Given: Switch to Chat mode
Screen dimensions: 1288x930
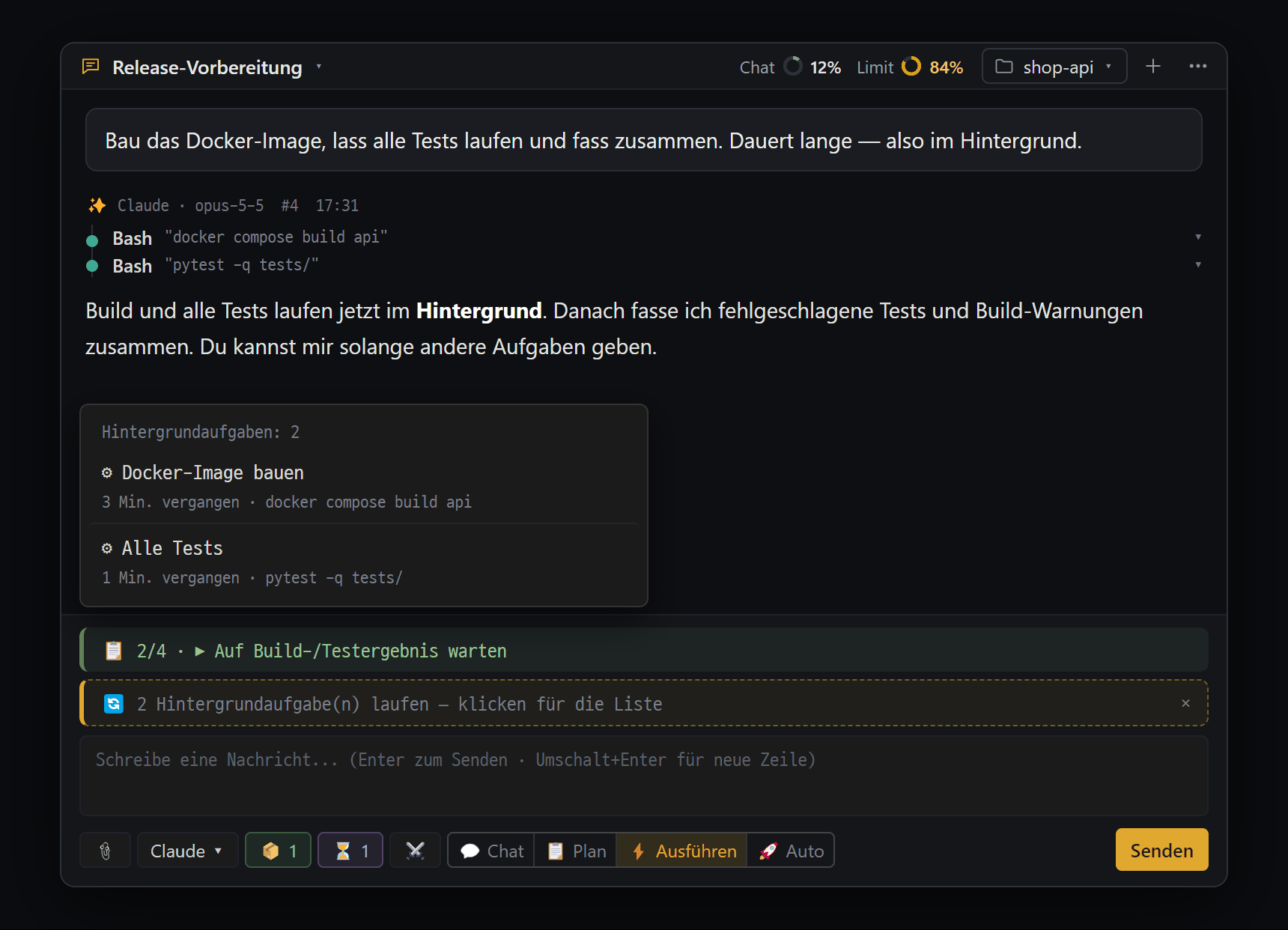Looking at the screenshot, I should 491,851.
